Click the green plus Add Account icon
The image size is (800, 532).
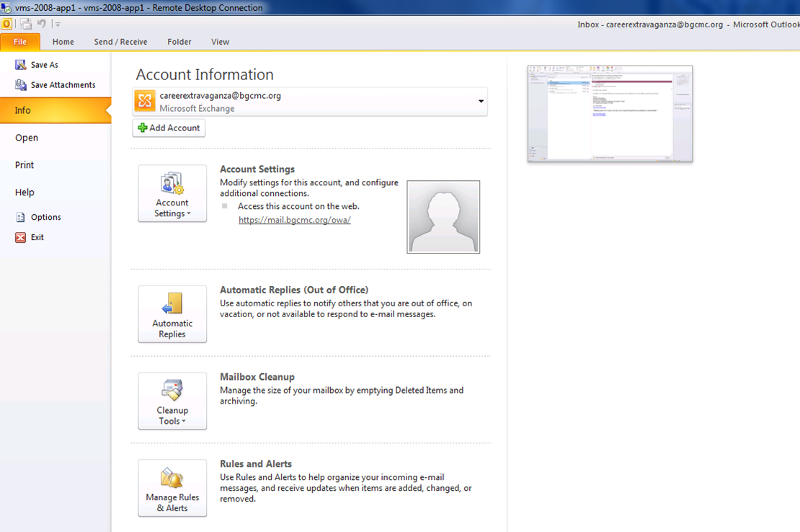[x=142, y=128]
